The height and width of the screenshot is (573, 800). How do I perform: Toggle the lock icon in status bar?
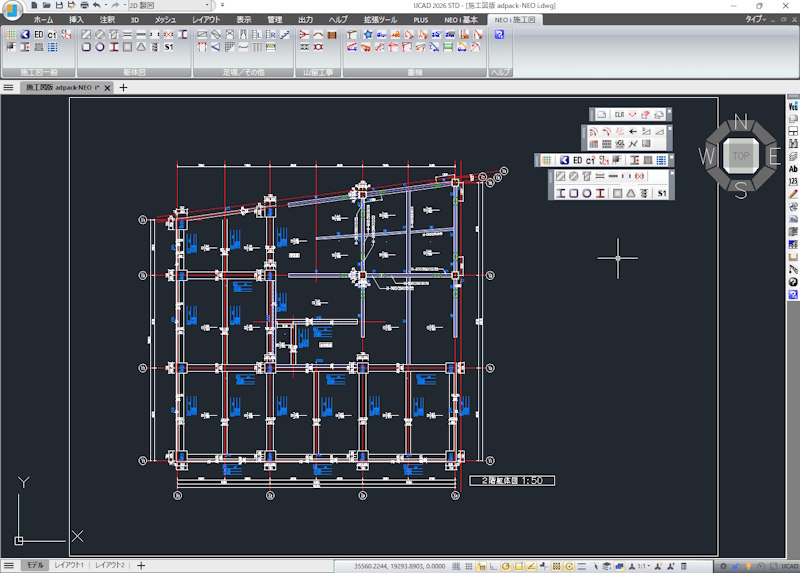736,566
